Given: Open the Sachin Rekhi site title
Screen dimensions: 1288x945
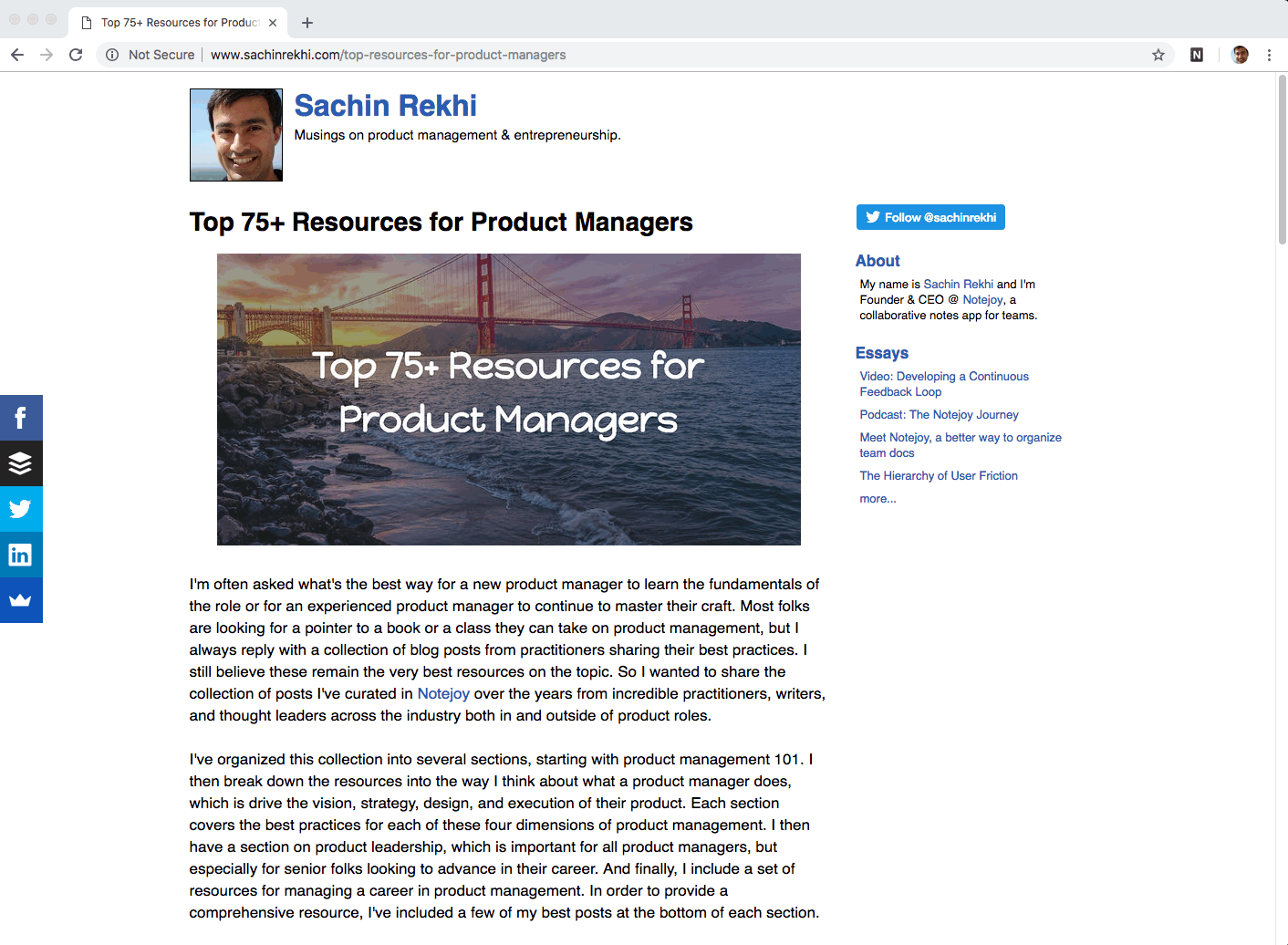Looking at the screenshot, I should (x=385, y=106).
